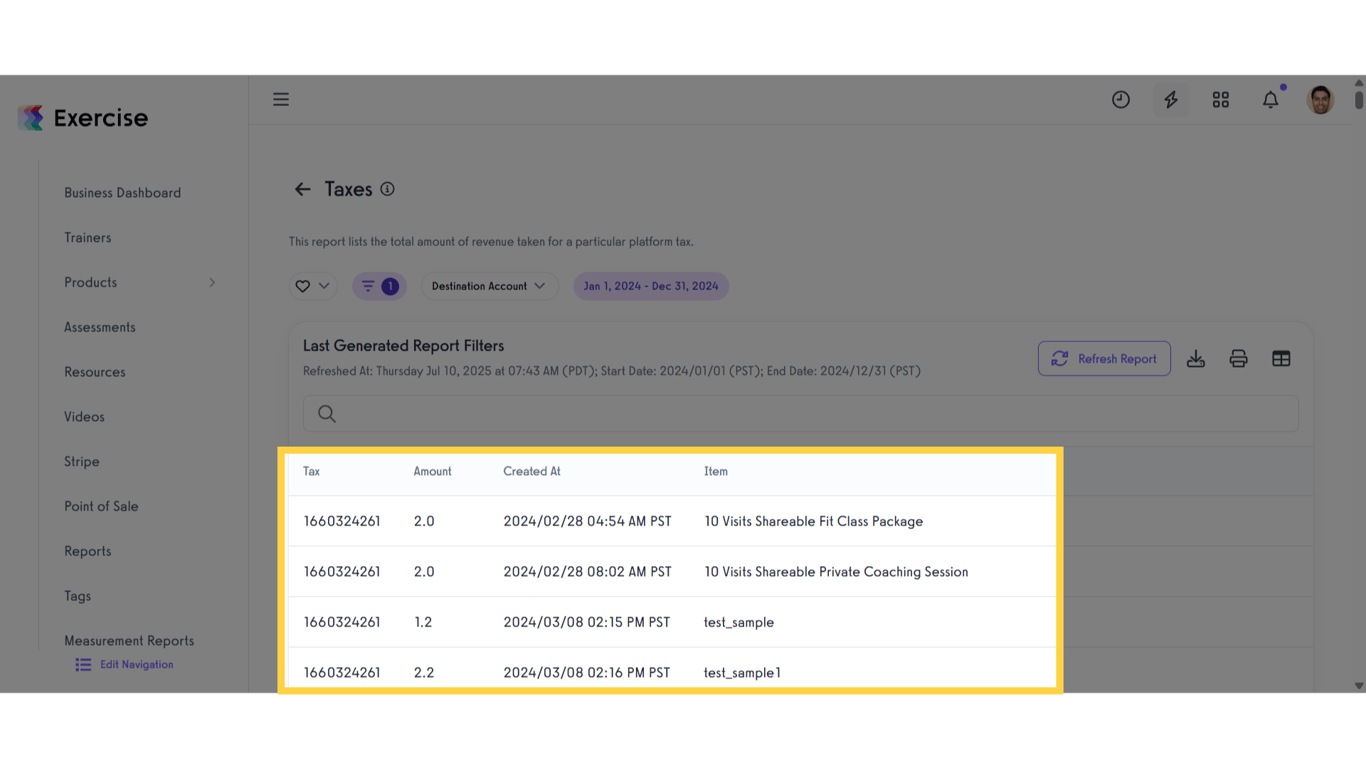Open the hamburger menu icon
Viewport: 1366px width, 768px height.
(281, 100)
